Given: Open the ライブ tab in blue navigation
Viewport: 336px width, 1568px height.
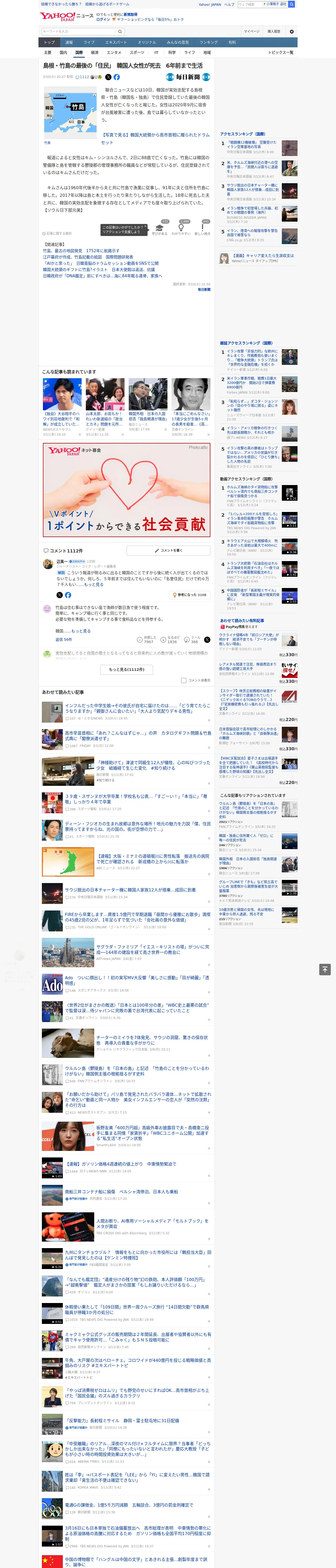Looking at the screenshot, I should [89, 42].
